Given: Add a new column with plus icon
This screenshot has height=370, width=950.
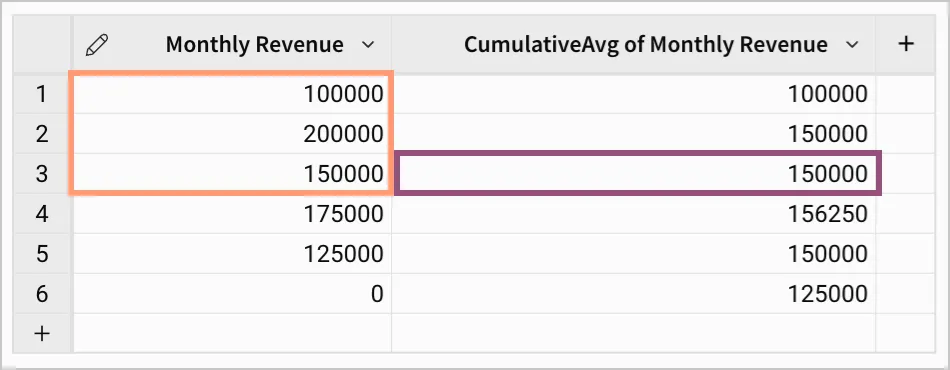Looking at the screenshot, I should [905, 44].
